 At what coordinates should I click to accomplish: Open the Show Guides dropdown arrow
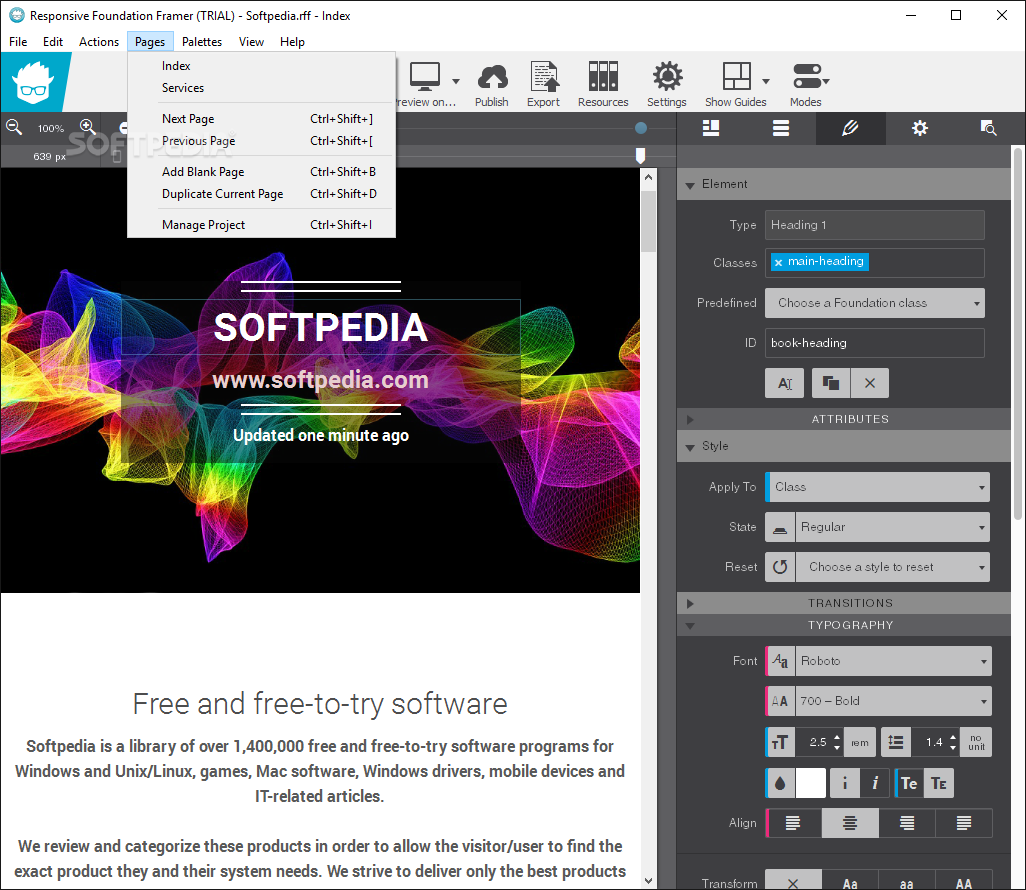coord(766,81)
